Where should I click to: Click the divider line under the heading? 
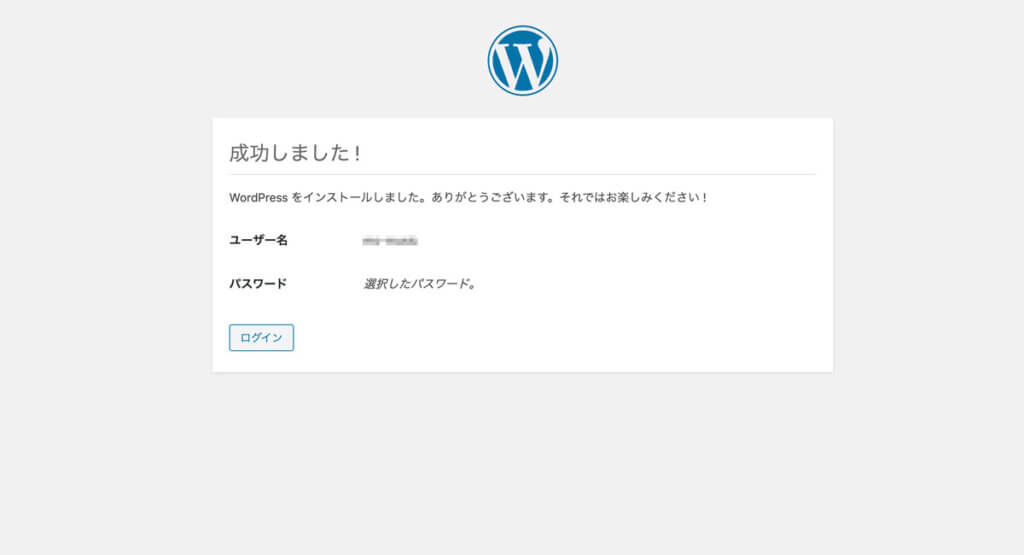[522, 174]
